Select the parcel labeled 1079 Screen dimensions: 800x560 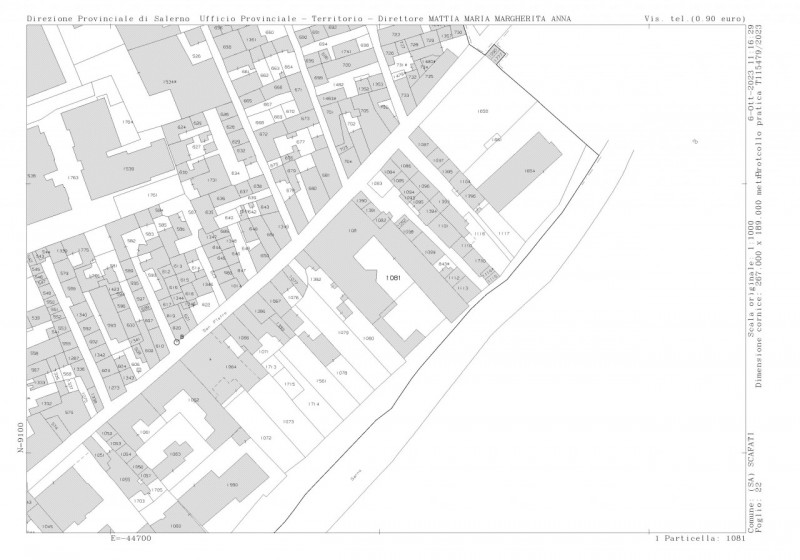click(x=342, y=333)
